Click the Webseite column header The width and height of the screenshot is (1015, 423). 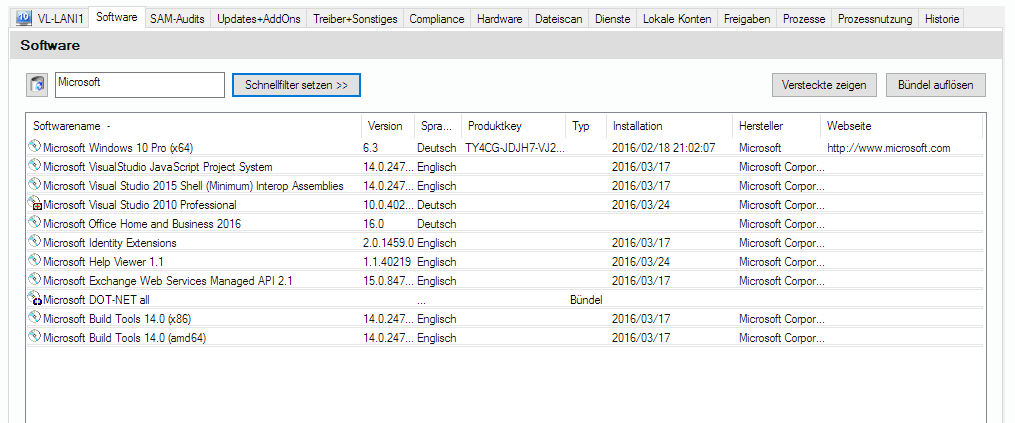[902, 126]
